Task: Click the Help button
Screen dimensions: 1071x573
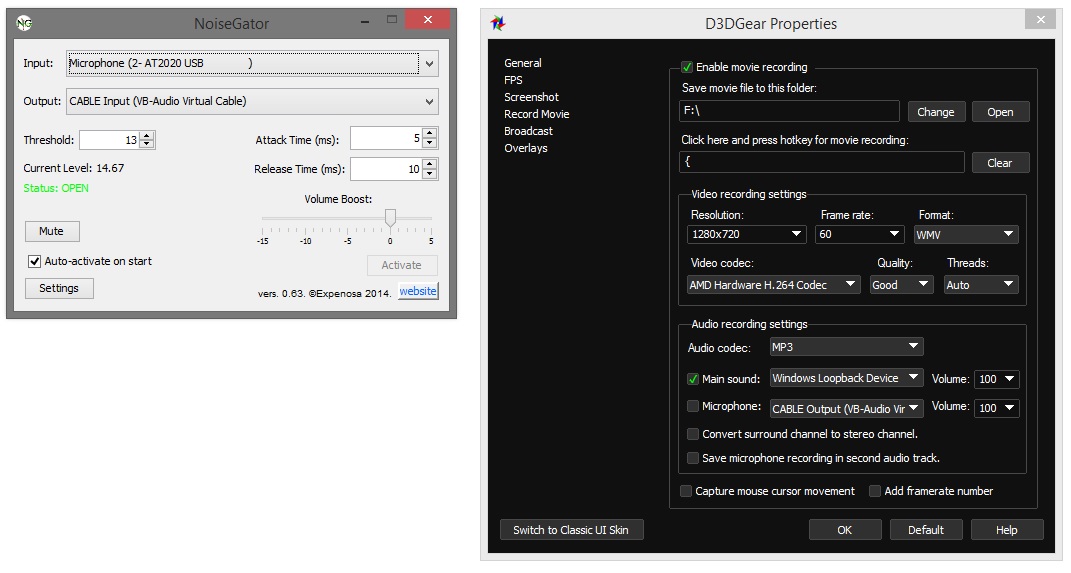Action: tap(1007, 530)
